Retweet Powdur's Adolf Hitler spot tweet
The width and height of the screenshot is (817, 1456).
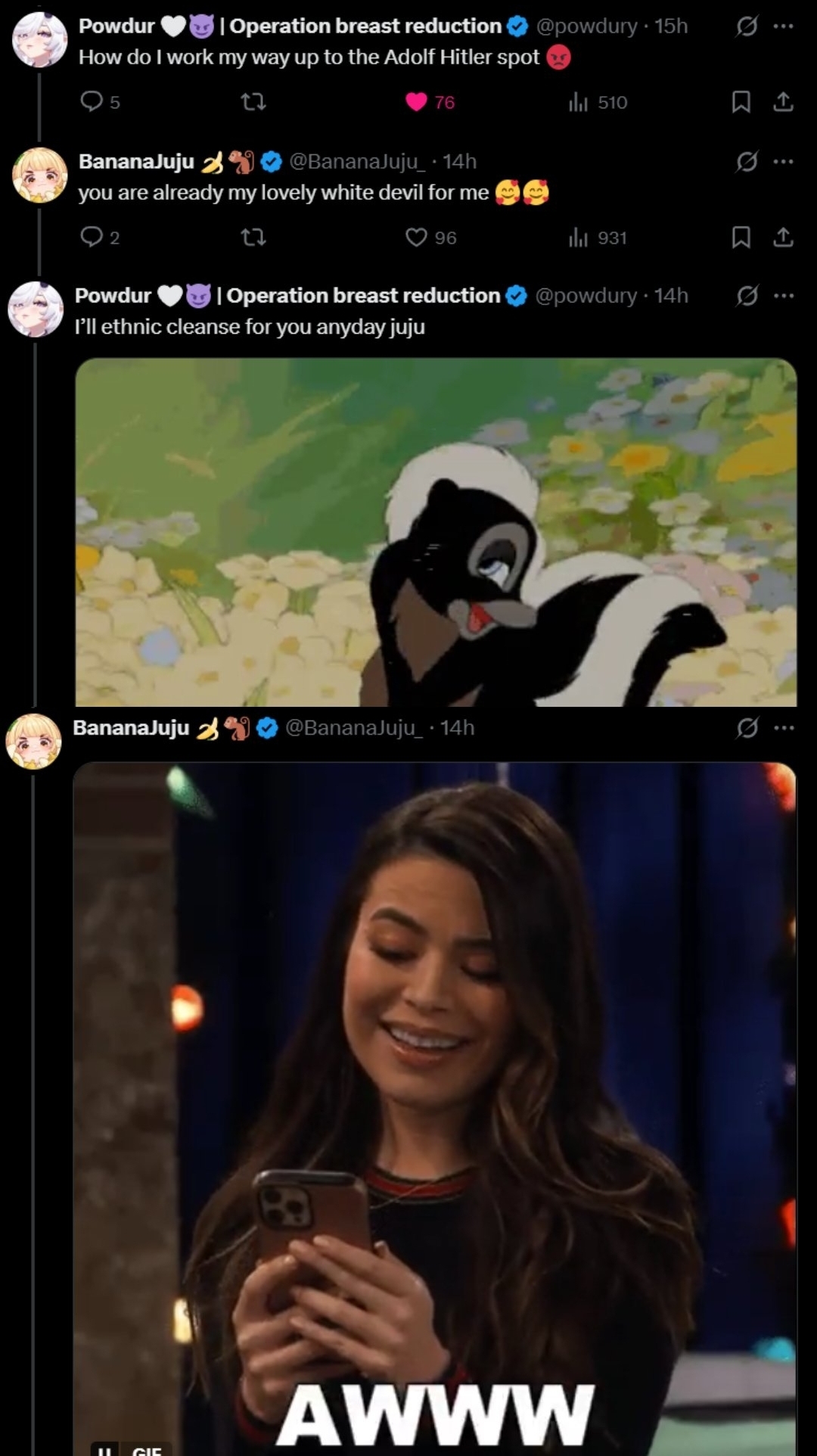253,101
